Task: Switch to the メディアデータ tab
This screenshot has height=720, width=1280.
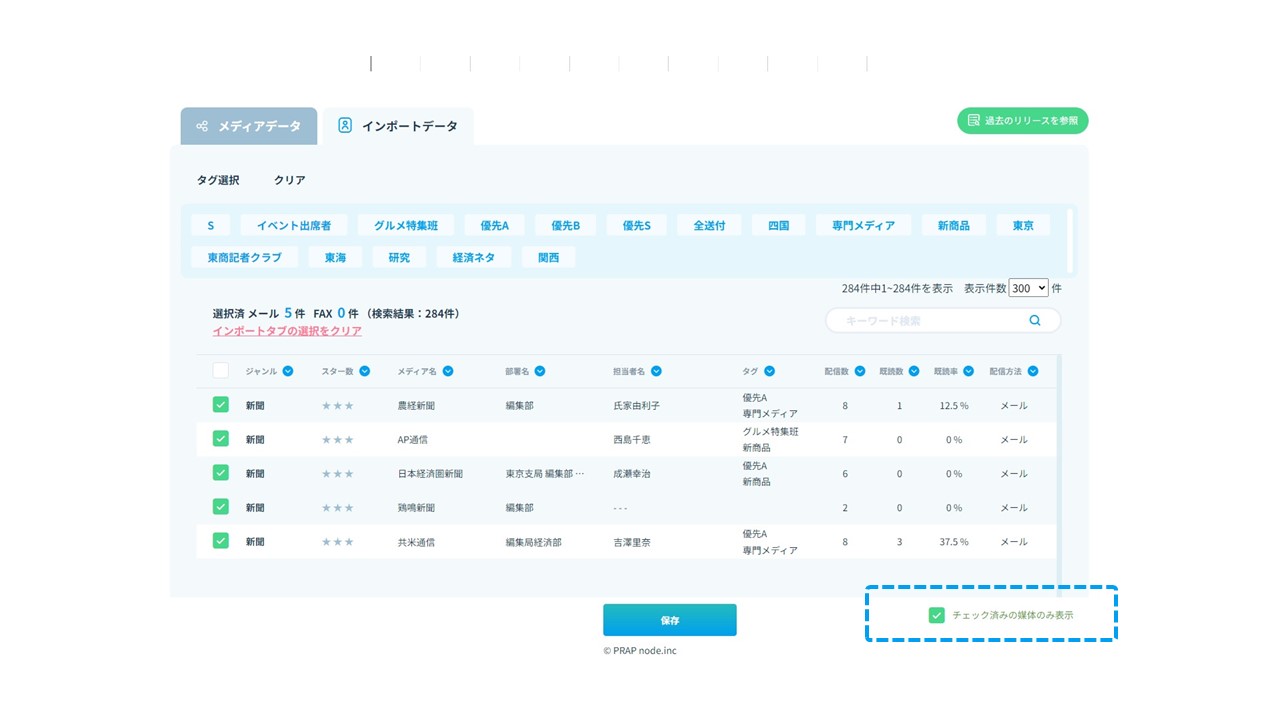Action: coord(249,126)
